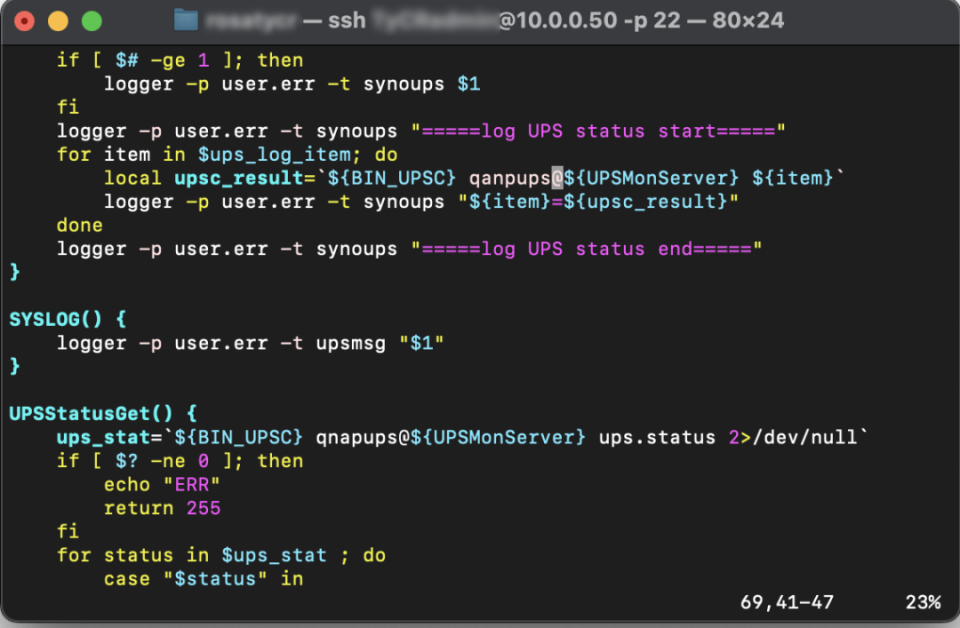Click 'logger -p user.err -t synoups $1' line
The height and width of the screenshot is (628, 960).
coord(292,84)
